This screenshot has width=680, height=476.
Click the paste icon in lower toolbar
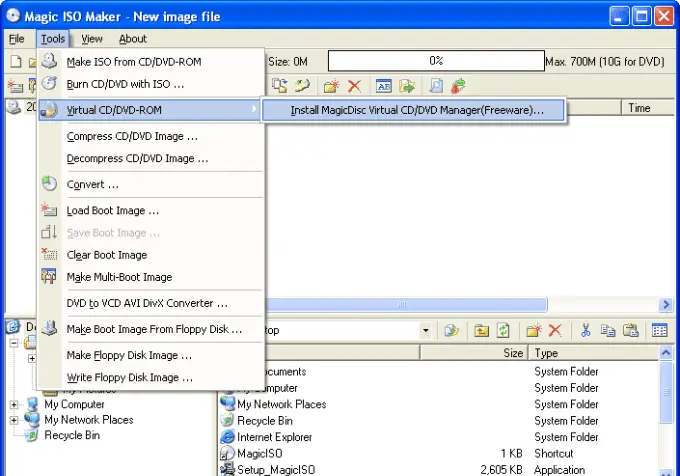[631, 331]
